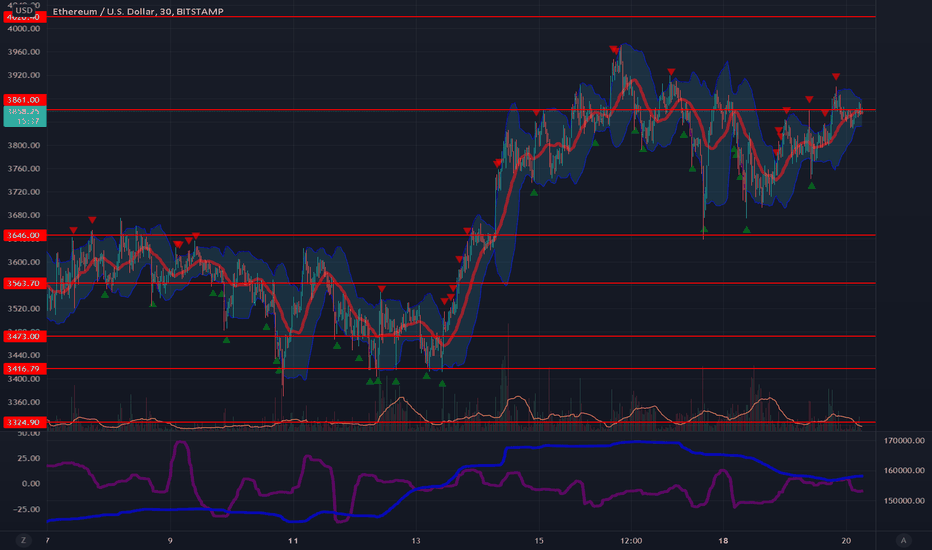Click the 160000.00 right scale value
Image resolution: width=932 pixels, height=550 pixels.
[904, 470]
